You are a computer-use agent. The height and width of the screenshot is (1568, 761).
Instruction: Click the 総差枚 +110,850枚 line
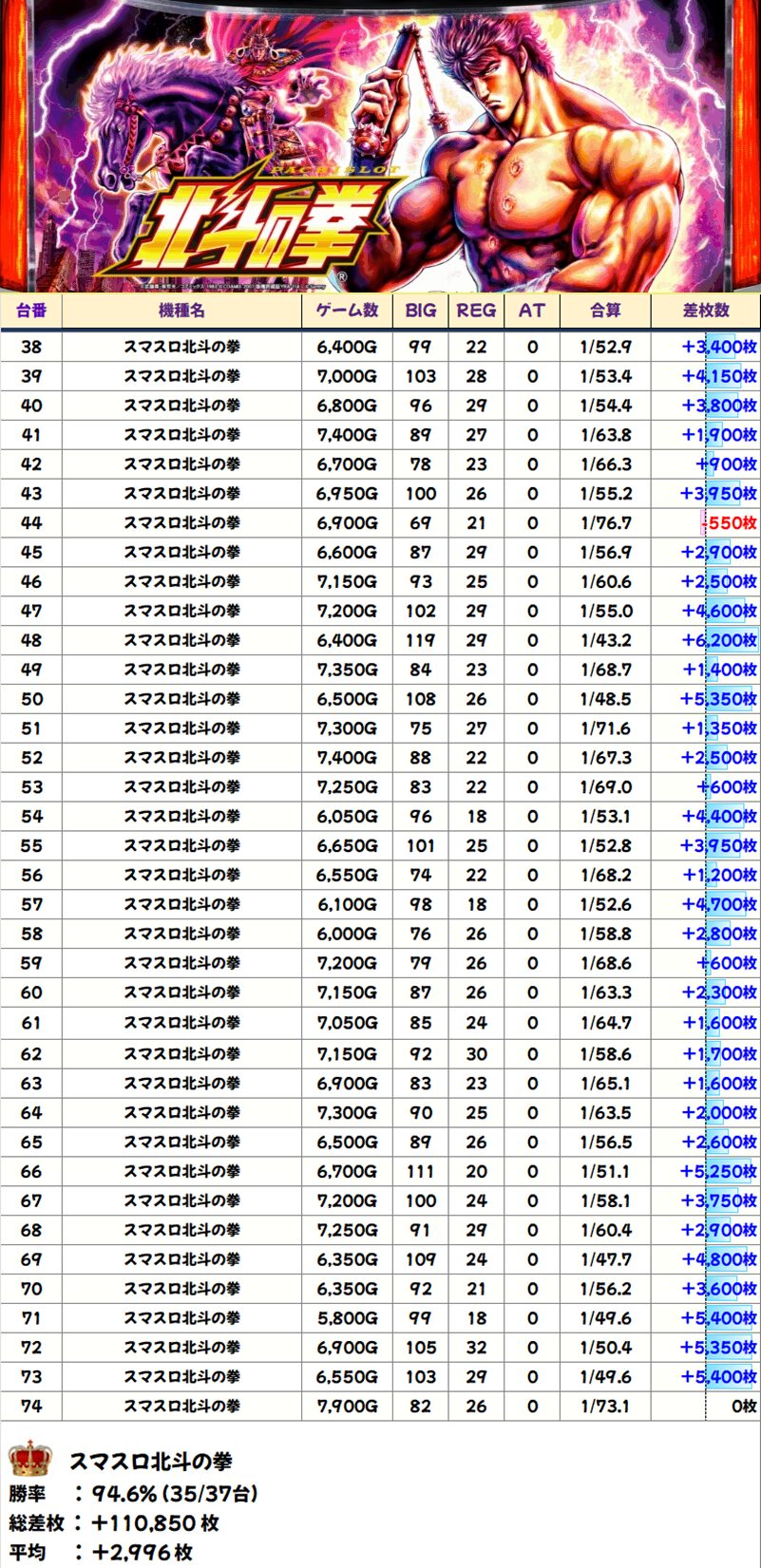tap(114, 1523)
